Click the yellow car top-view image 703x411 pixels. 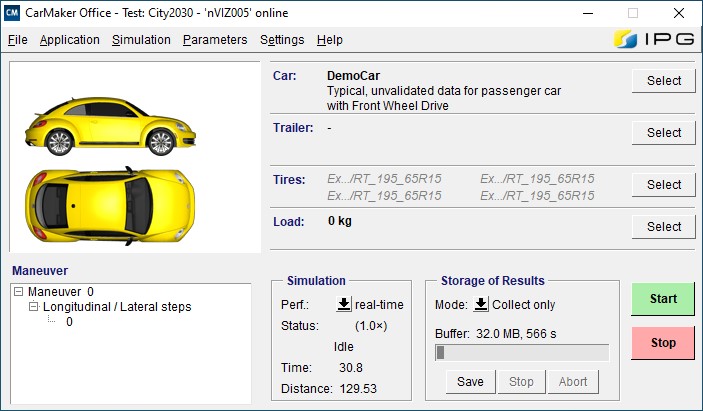click(x=110, y=206)
